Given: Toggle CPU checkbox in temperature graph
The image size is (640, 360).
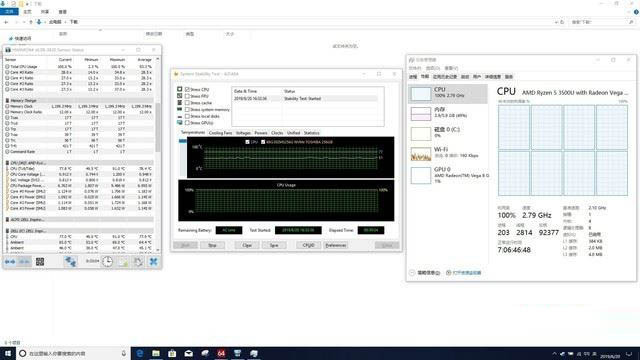Looking at the screenshot, I should pos(247,142).
